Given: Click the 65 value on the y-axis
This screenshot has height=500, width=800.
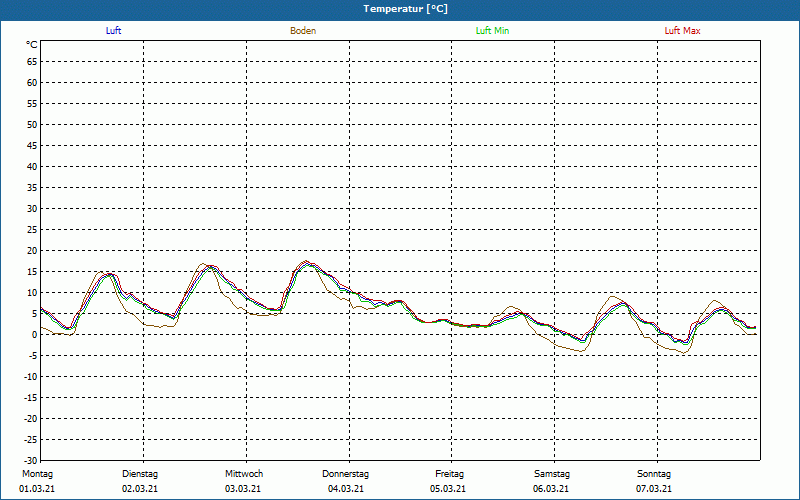Looking at the screenshot, I should coord(32,62).
